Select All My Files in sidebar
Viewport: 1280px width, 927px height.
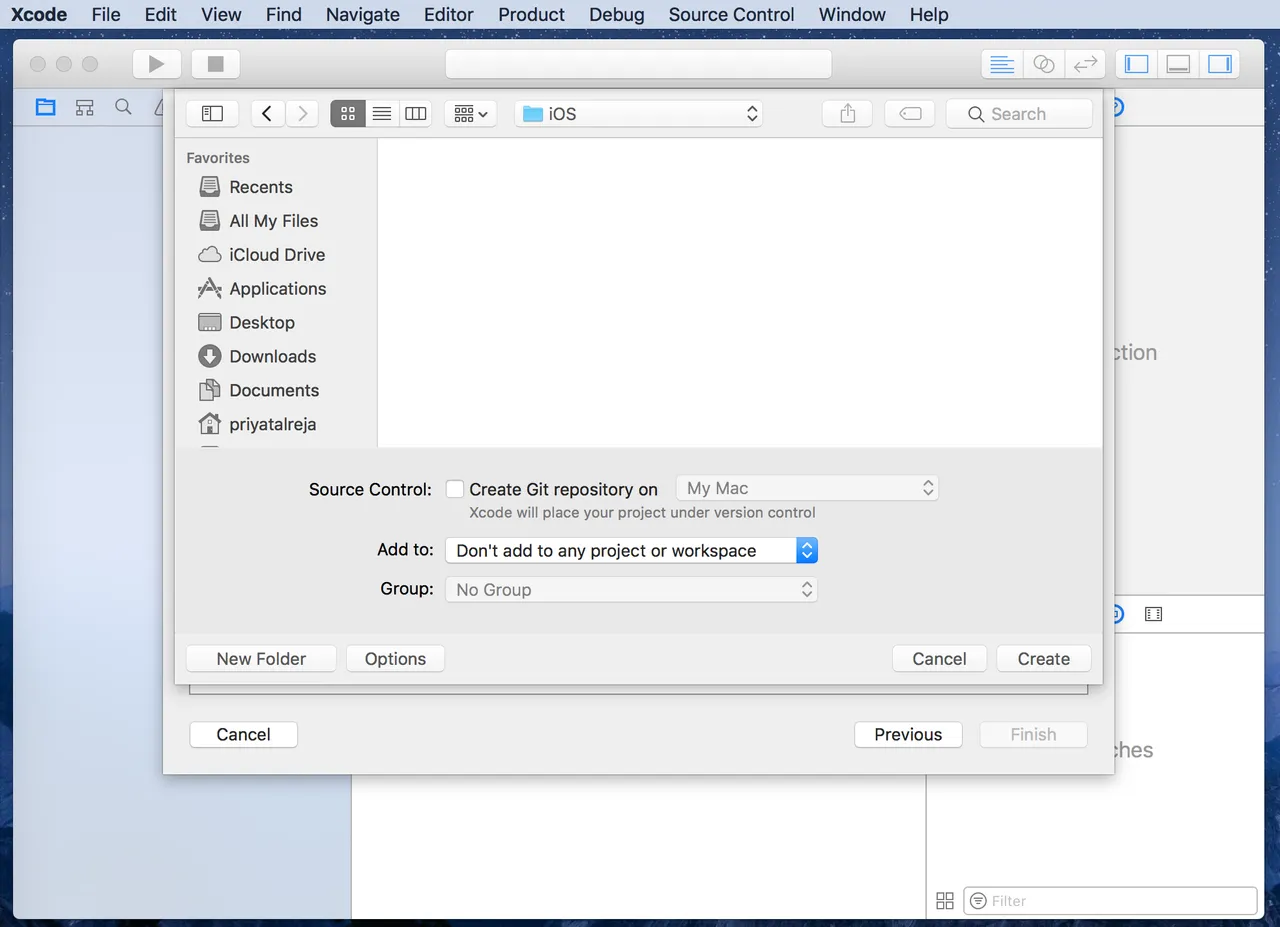point(259,221)
